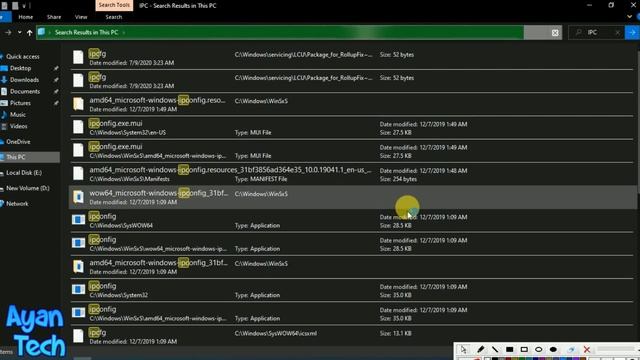Click the application icon of ipconfig in WinSxS\wow64_microsoft-windows-ip...
The width and height of the screenshot is (640, 360).
point(78,243)
